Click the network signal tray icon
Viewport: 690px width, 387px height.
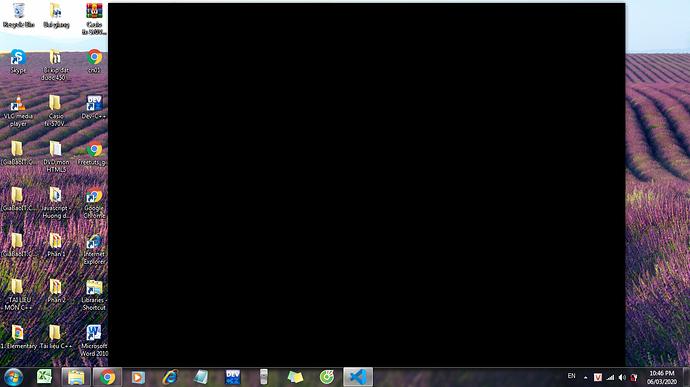pyautogui.click(x=610, y=377)
